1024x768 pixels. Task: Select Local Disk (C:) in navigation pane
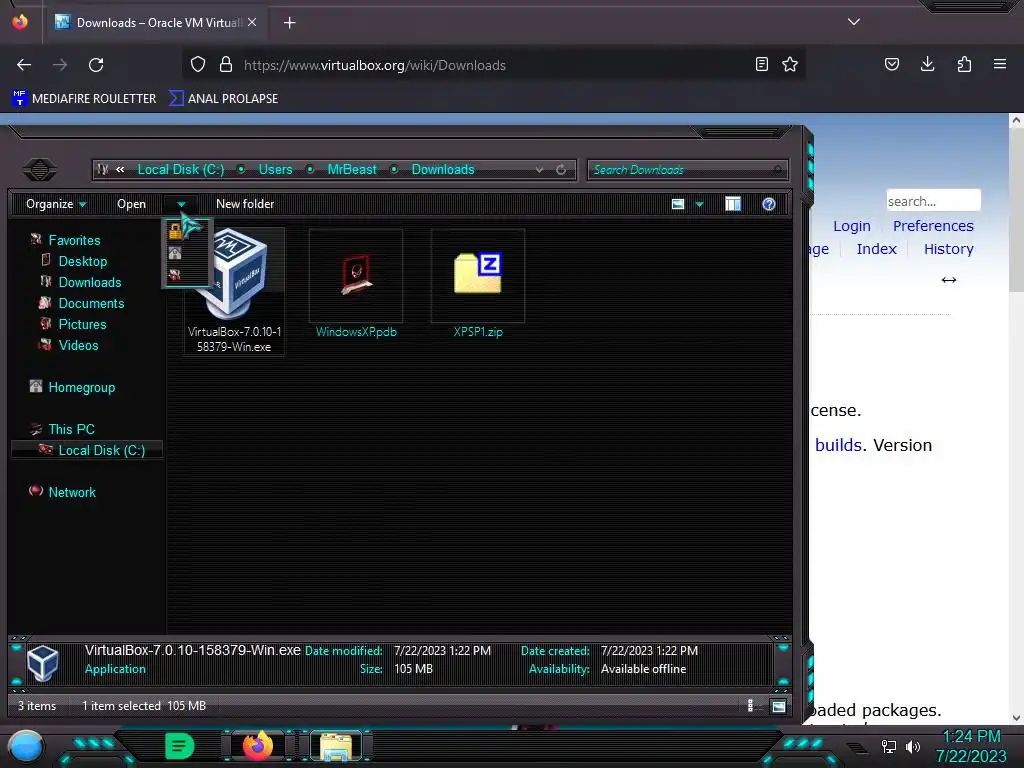(101, 450)
